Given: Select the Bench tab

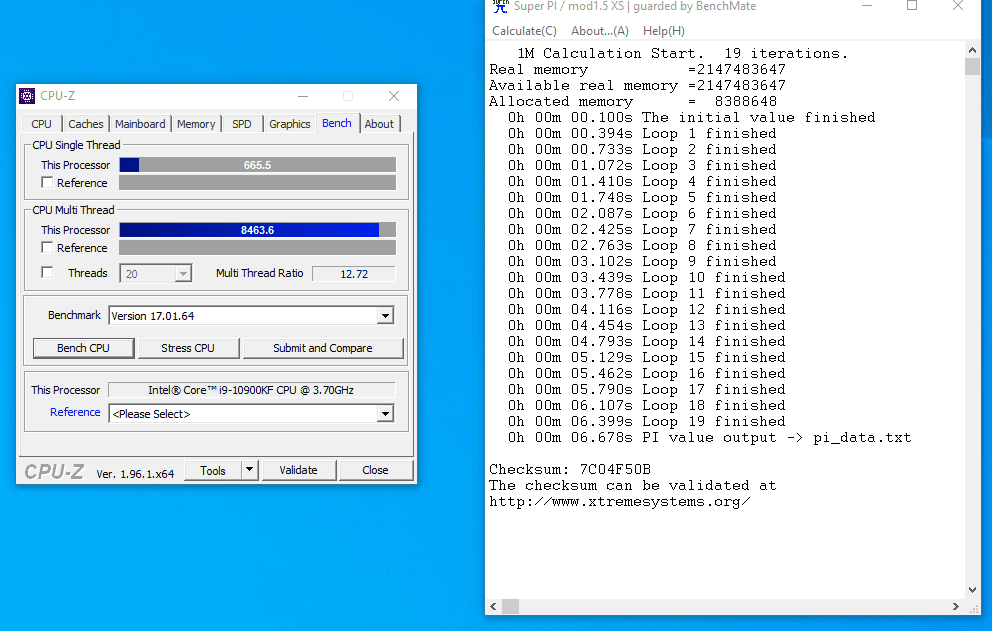Looking at the screenshot, I should (337, 123).
